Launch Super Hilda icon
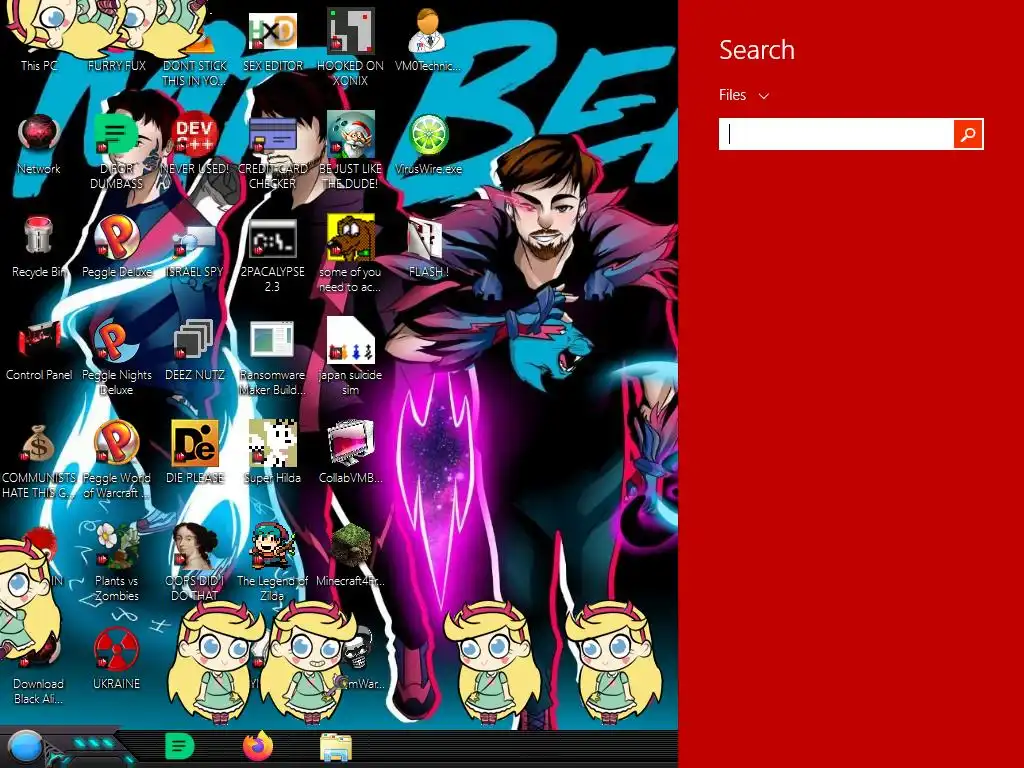Image resolution: width=1024 pixels, height=768 pixels. point(272,443)
